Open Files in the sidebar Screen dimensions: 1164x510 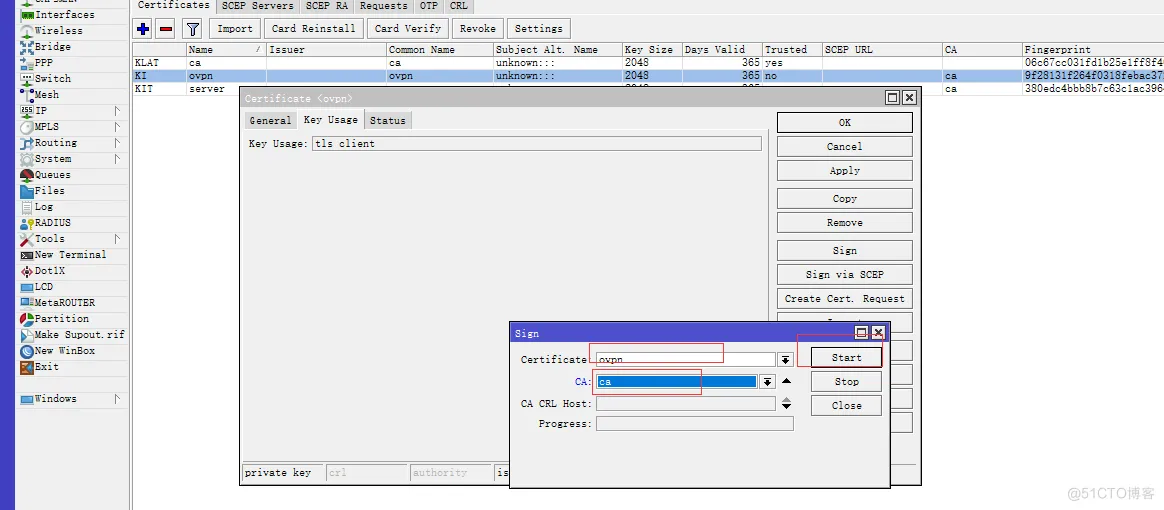click(49, 191)
